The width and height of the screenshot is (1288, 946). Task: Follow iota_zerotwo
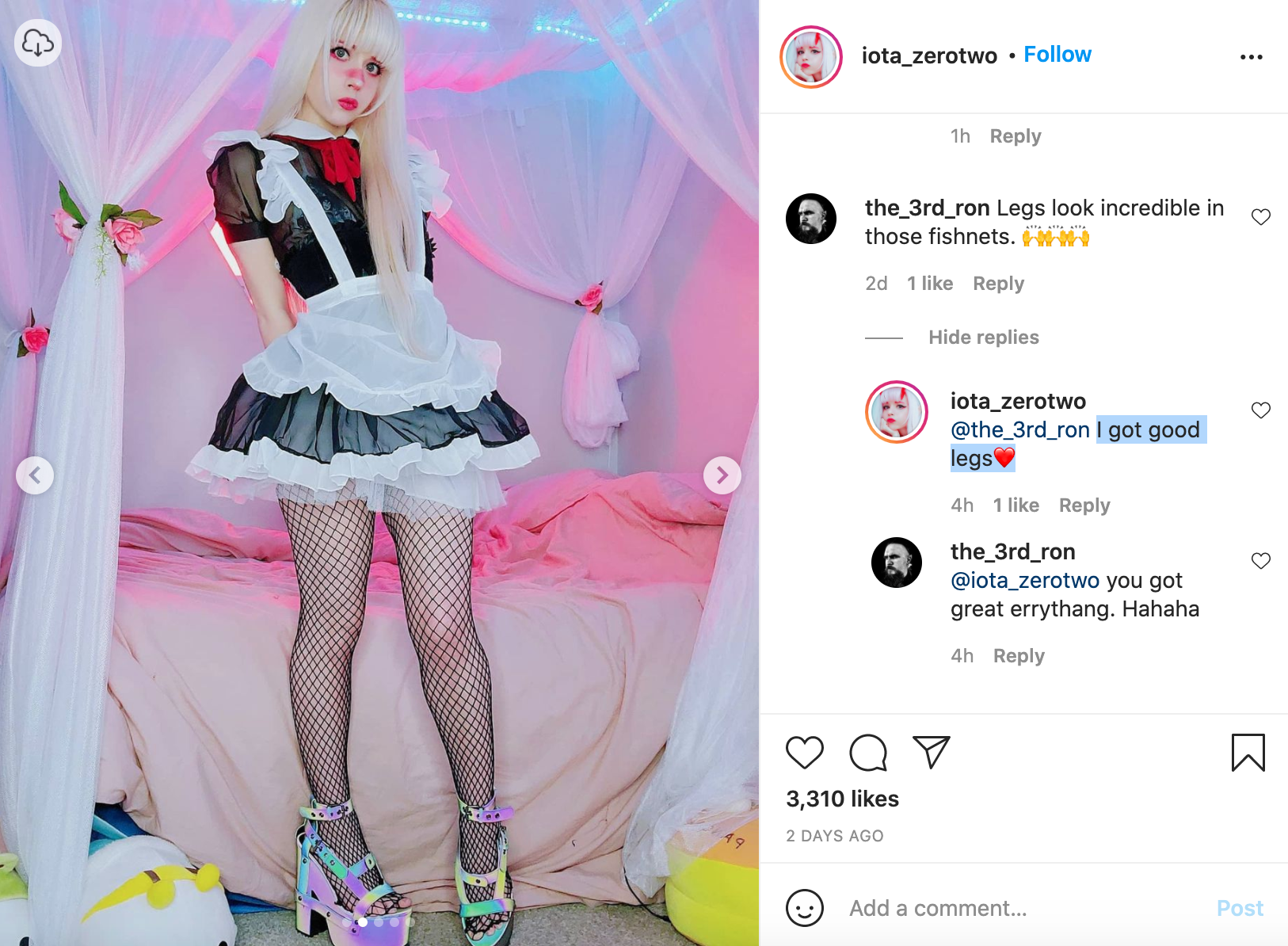[1057, 55]
